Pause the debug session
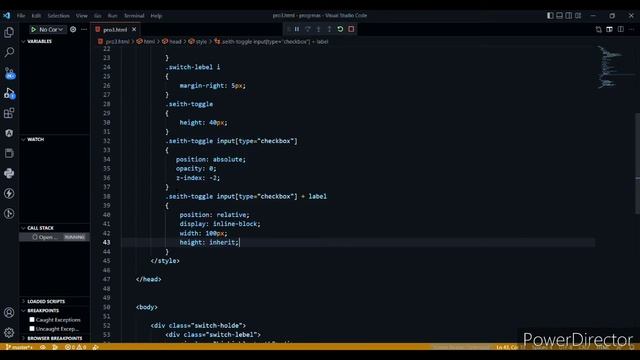The width and height of the screenshot is (640, 360). click(x=297, y=29)
